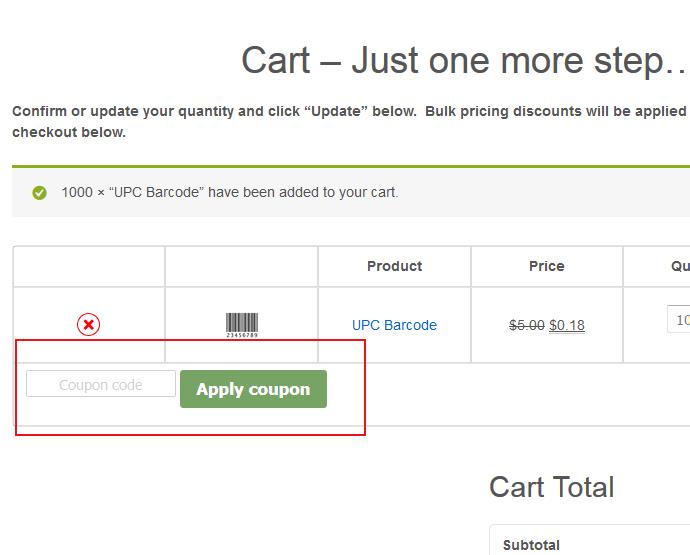Click the discounted $0.18 price
This screenshot has height=555, width=690.
click(567, 325)
